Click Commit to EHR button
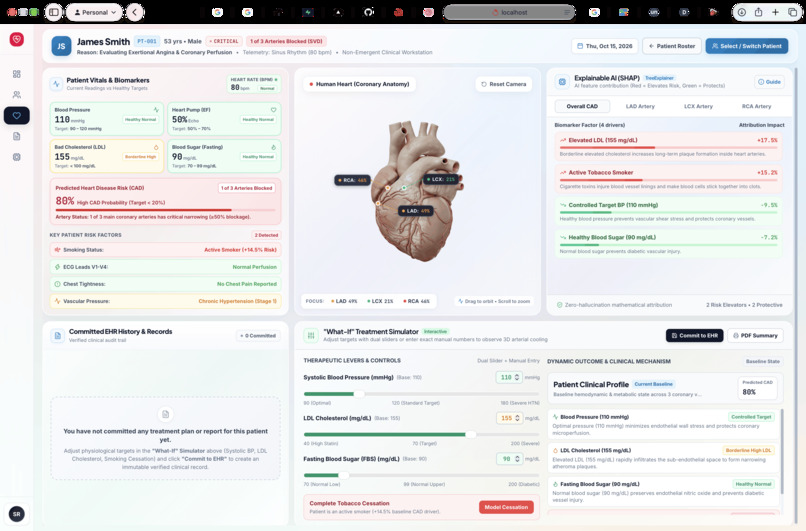 694,336
